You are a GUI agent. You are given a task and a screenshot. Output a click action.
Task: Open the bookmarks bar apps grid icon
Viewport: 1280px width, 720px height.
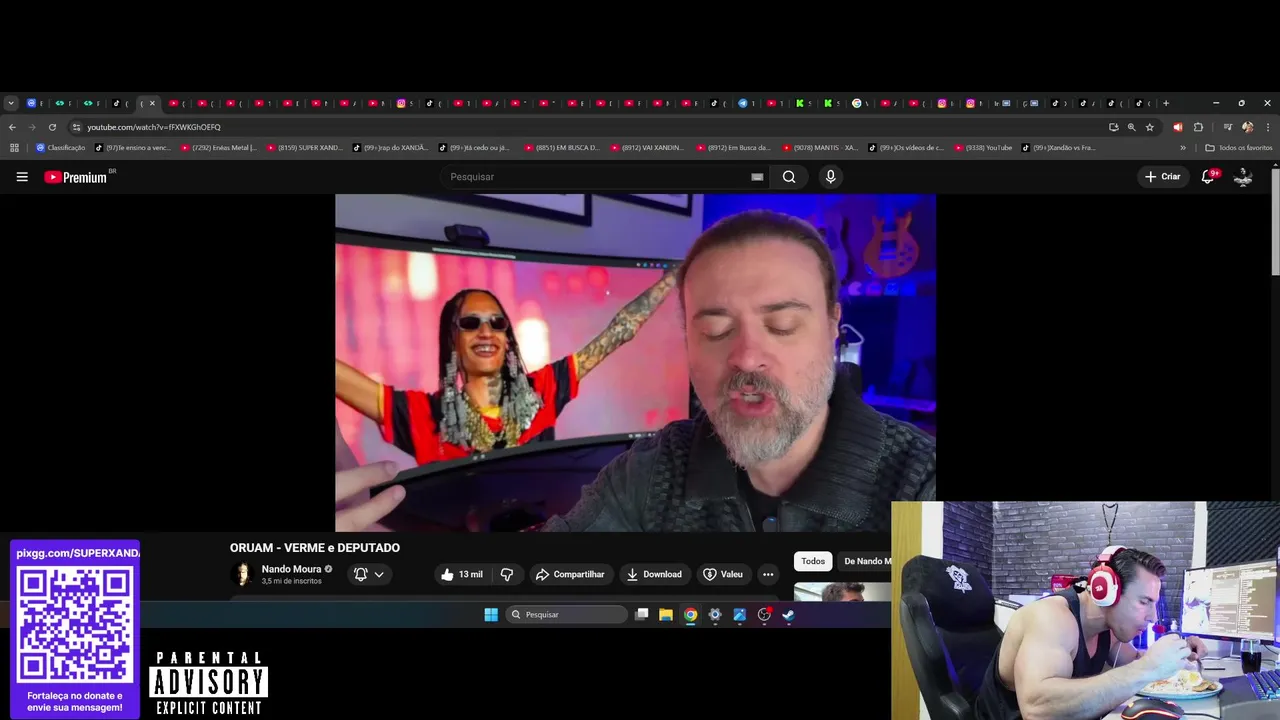tap(14, 148)
